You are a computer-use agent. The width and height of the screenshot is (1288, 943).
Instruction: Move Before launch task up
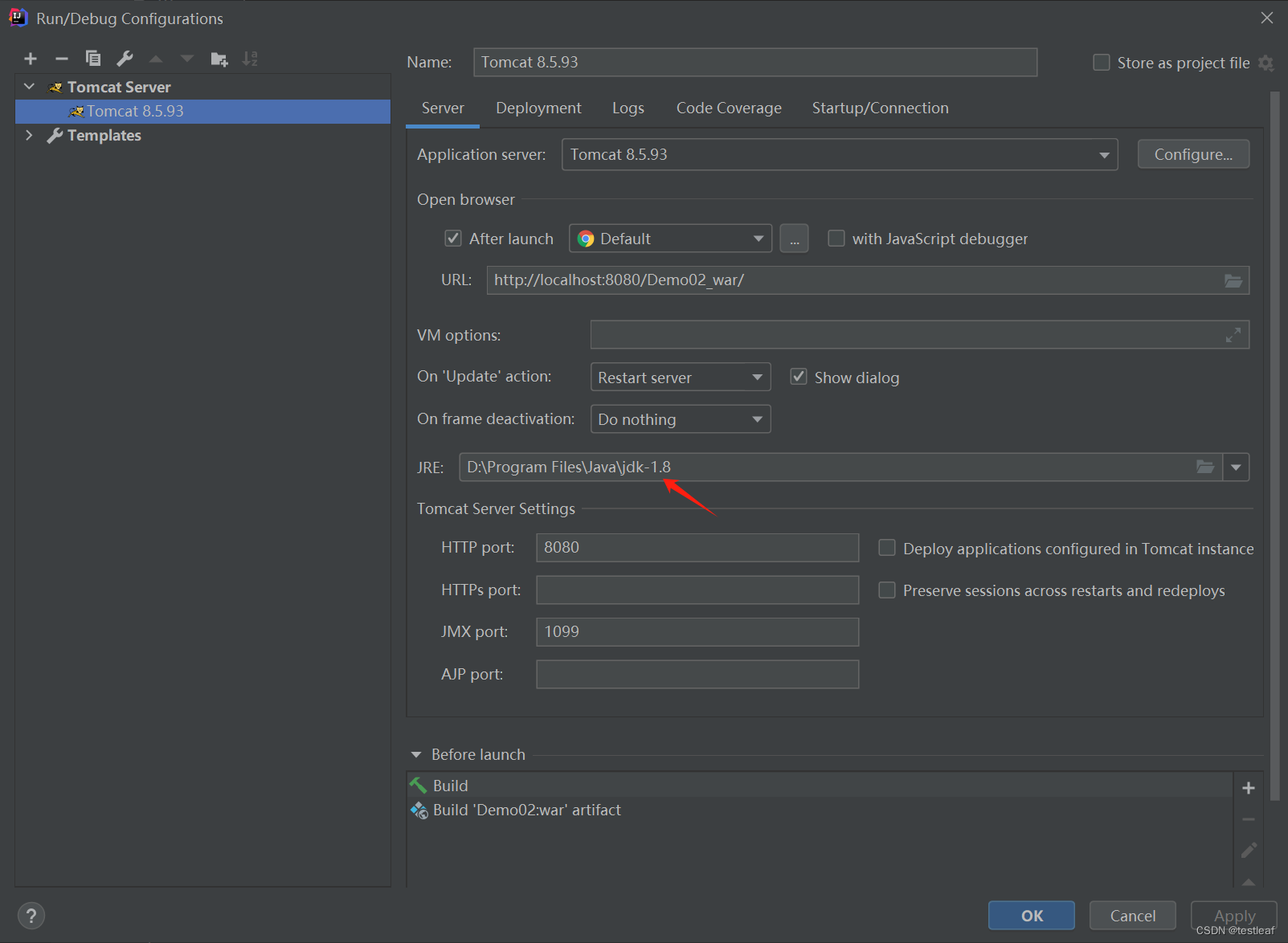pos(1249,881)
